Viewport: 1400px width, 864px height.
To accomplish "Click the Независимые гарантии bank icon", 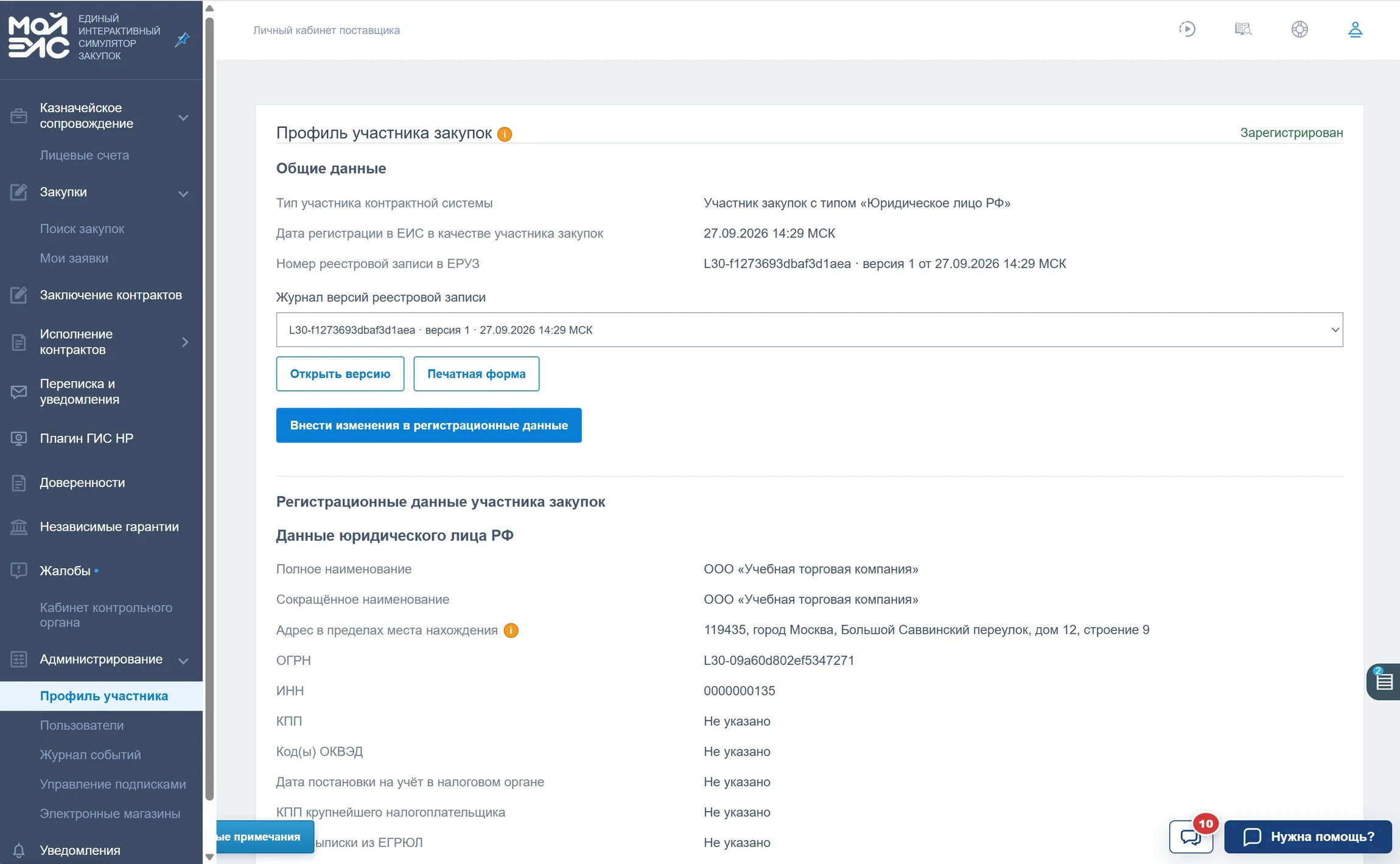I will point(19,527).
